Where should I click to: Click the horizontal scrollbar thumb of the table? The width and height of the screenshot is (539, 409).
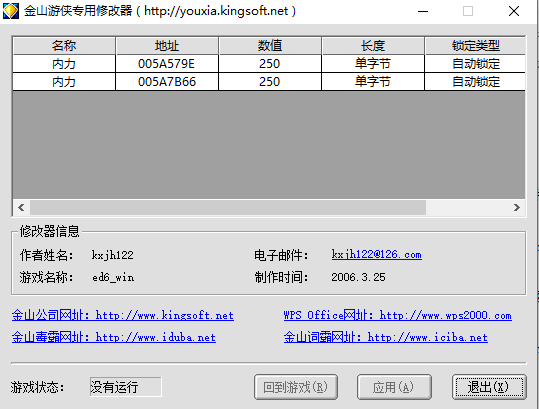pyautogui.click(x=228, y=208)
